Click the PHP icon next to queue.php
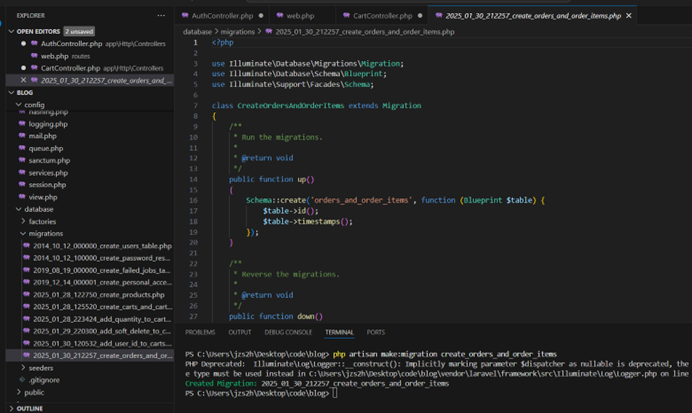Screen dimensions: 692x413 pos(22,148)
